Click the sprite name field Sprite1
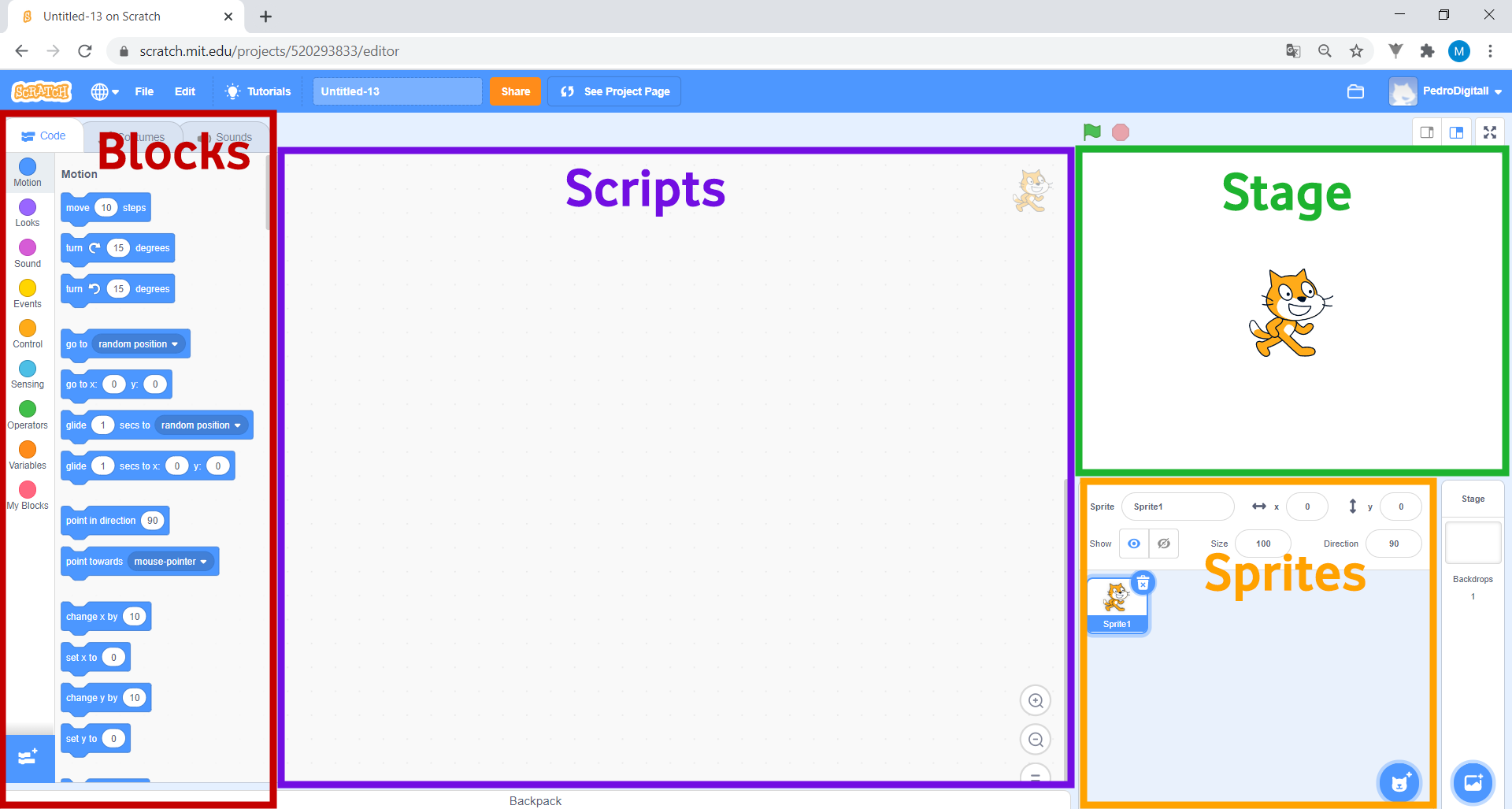 [1178, 507]
